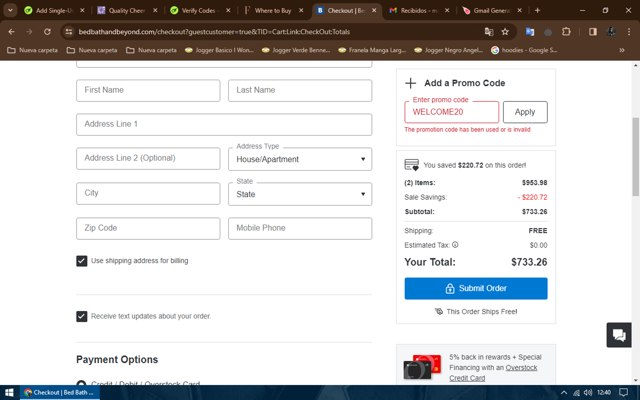Image resolution: width=640 pixels, height=400 pixels.
Task: Open Franela Manga Larga bookmark
Action: [x=372, y=50]
